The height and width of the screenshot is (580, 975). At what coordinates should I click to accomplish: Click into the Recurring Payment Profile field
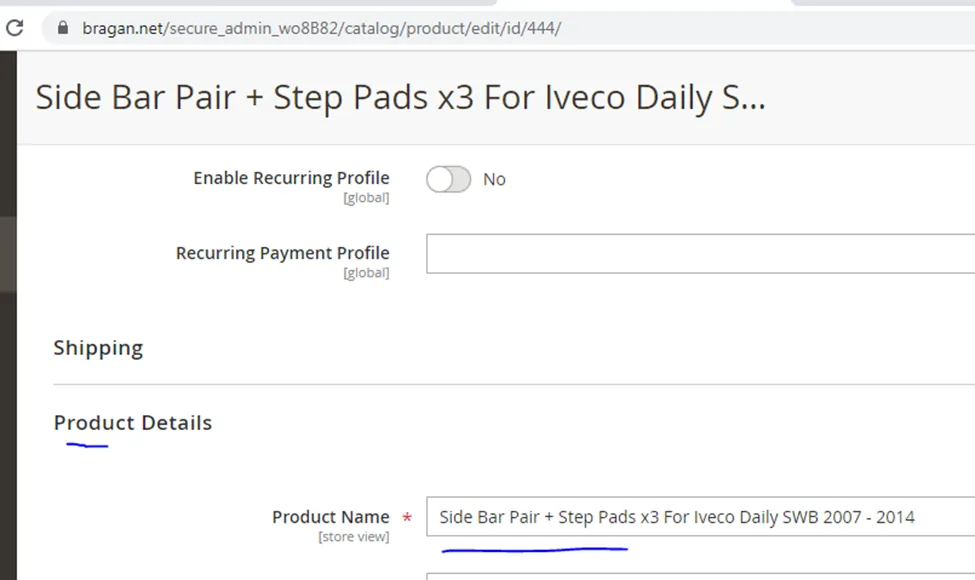tap(700, 254)
